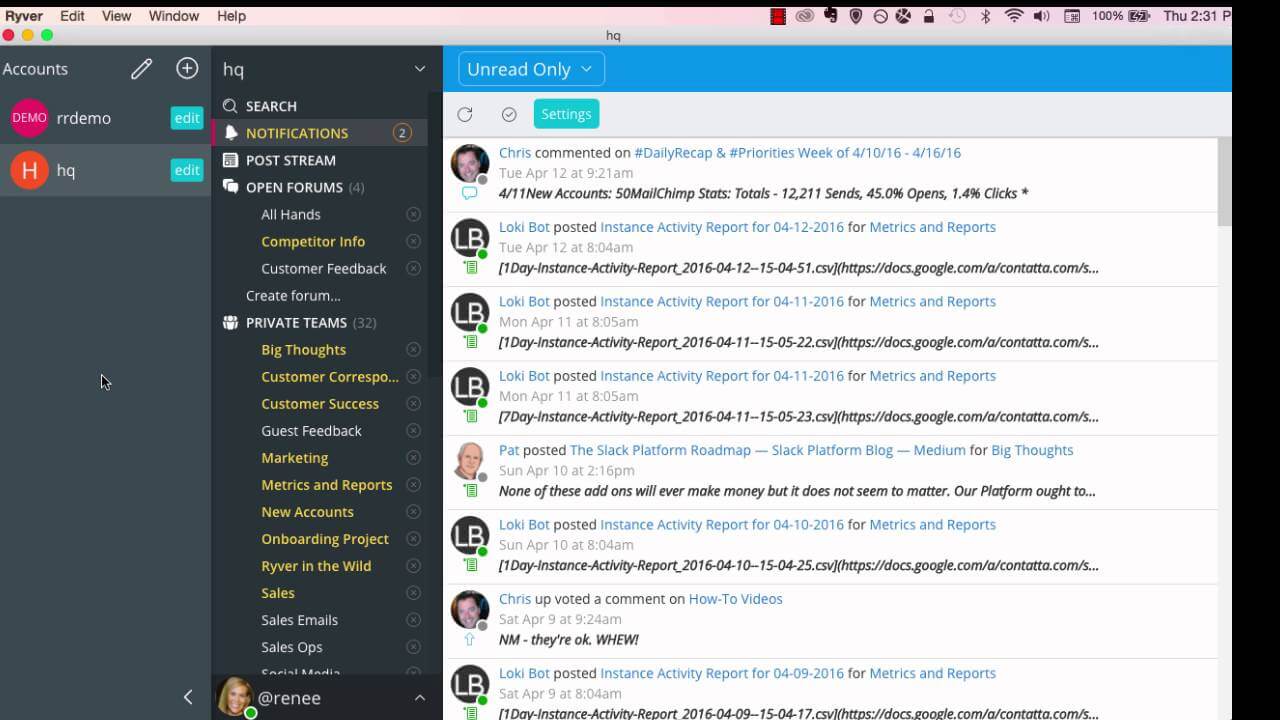
Task: Click Loki Bot avatar for 04-12-2016 report
Action: click(x=470, y=238)
